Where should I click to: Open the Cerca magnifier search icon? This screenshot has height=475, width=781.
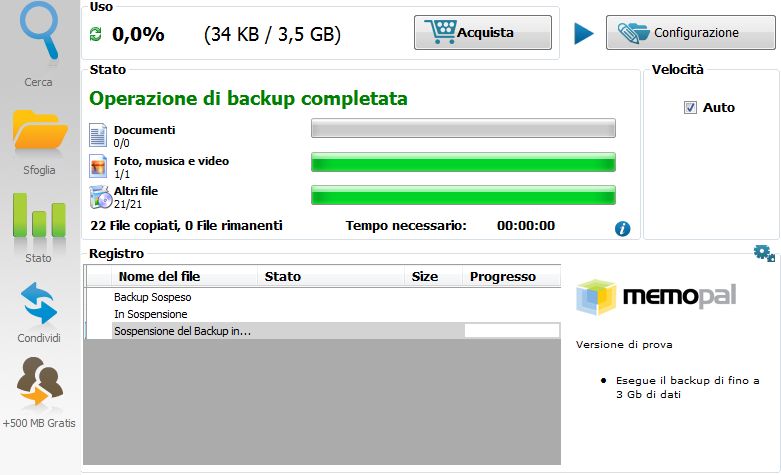(39, 34)
